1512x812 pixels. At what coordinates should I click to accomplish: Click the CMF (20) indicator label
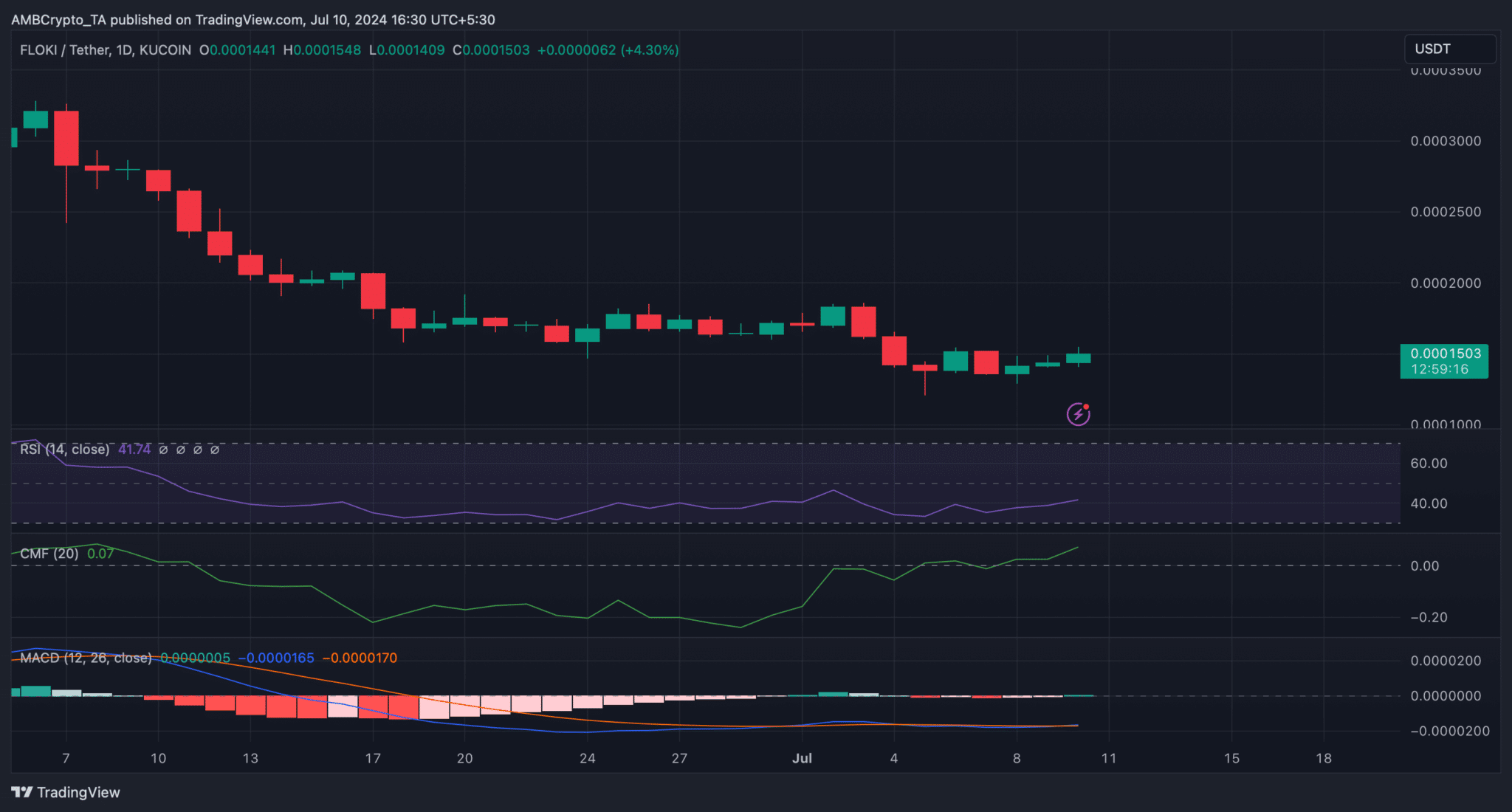coord(49,554)
